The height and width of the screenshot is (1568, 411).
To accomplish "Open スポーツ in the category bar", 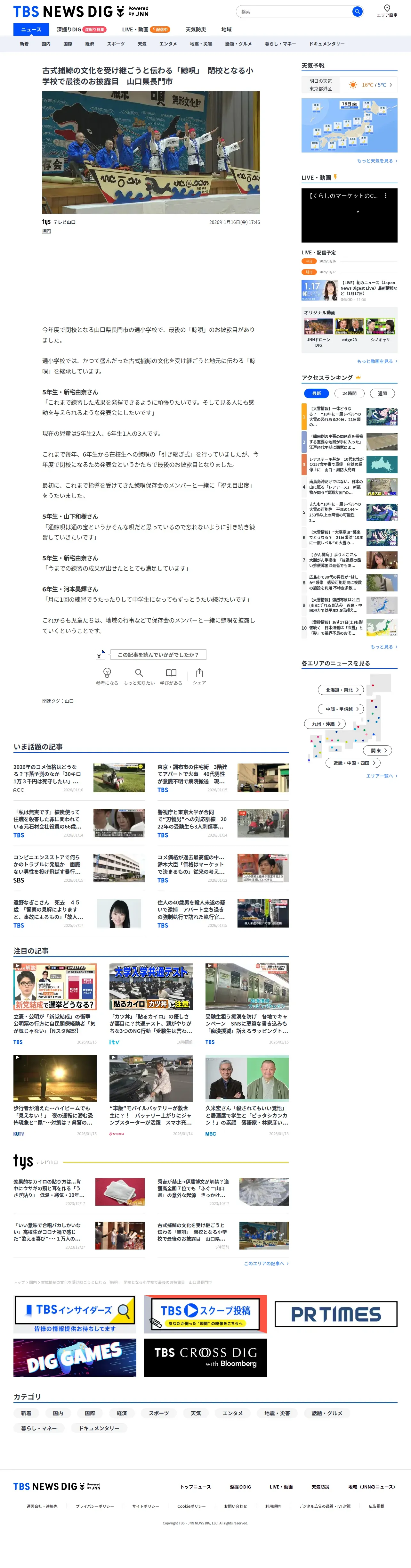I will [116, 44].
